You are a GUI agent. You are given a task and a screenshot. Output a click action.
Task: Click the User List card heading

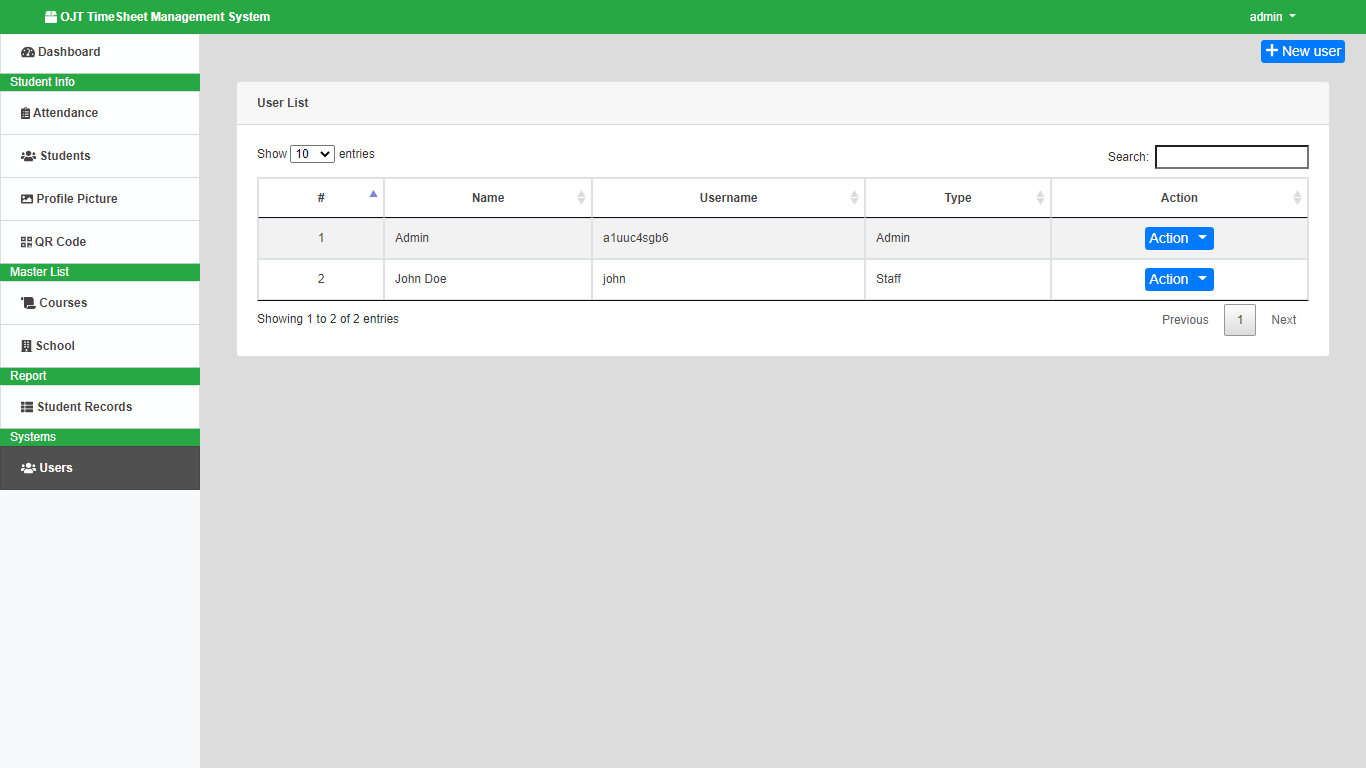283,103
